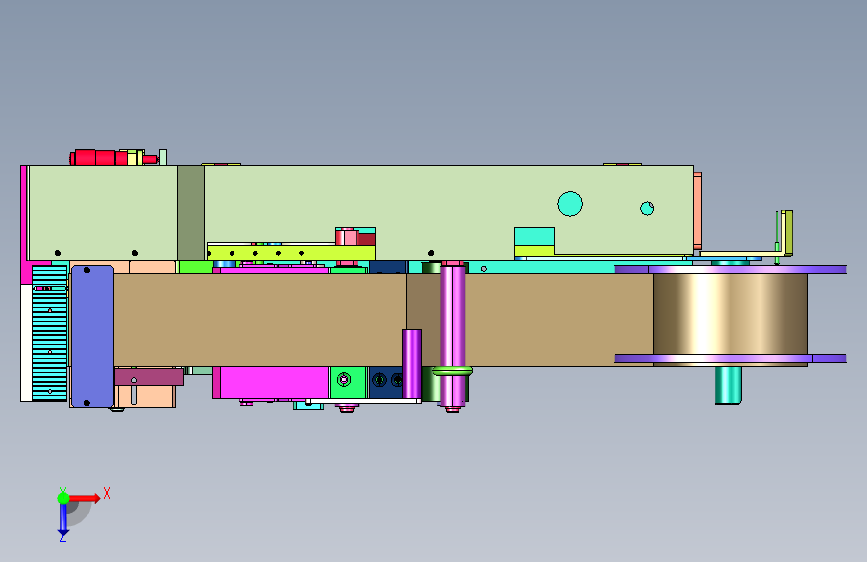
Task: Select the pink-red bolt block on rail
Action: (x=346, y=237)
